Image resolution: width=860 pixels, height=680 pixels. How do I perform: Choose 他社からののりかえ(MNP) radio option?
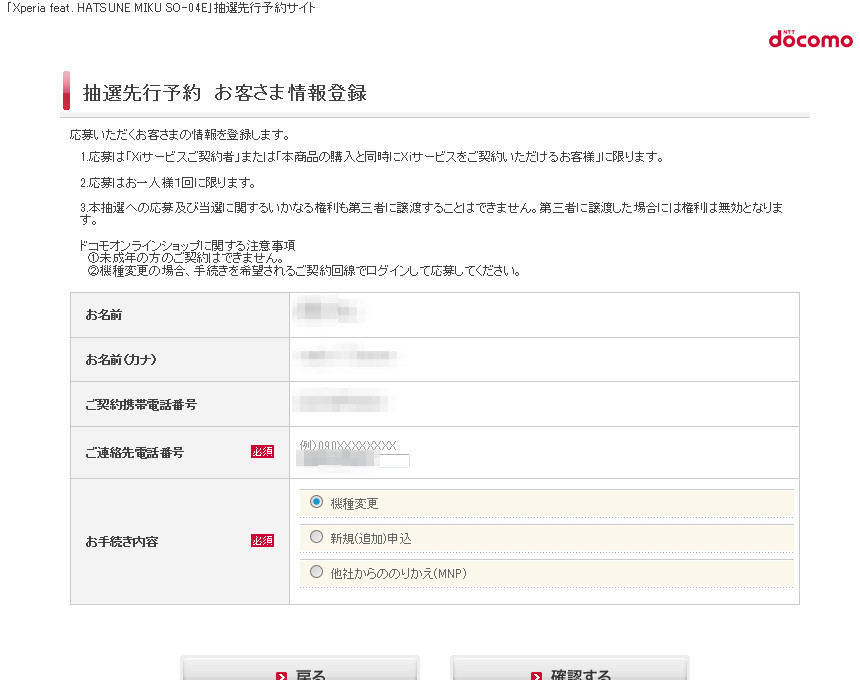point(316,572)
